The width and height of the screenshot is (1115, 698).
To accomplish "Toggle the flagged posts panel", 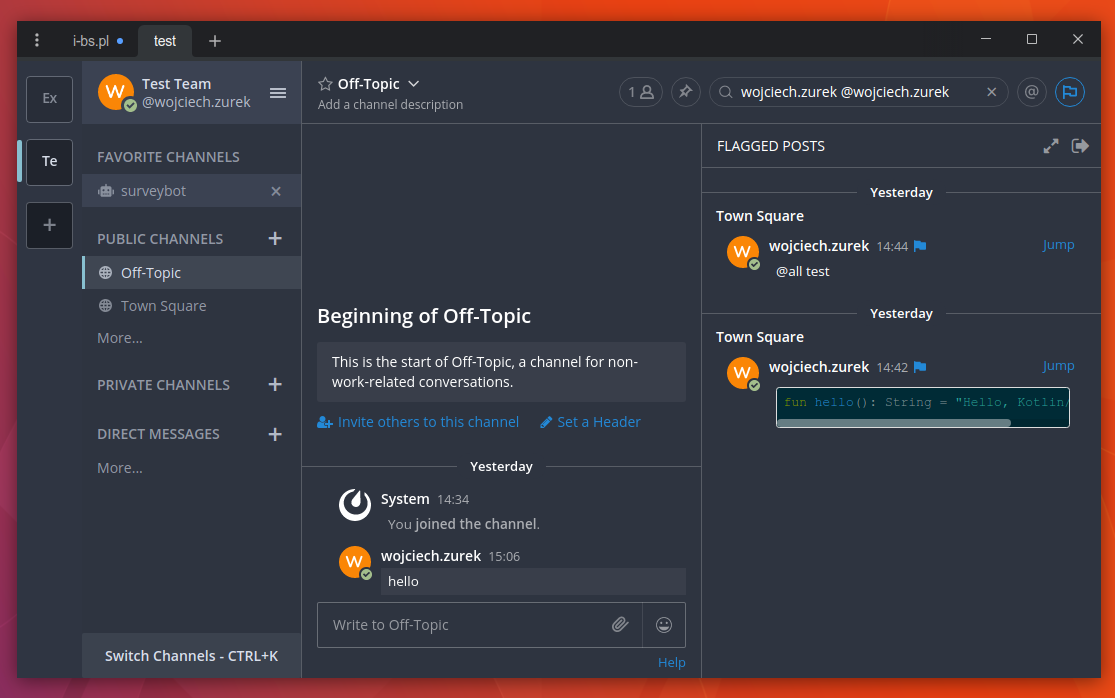I will point(1069,92).
